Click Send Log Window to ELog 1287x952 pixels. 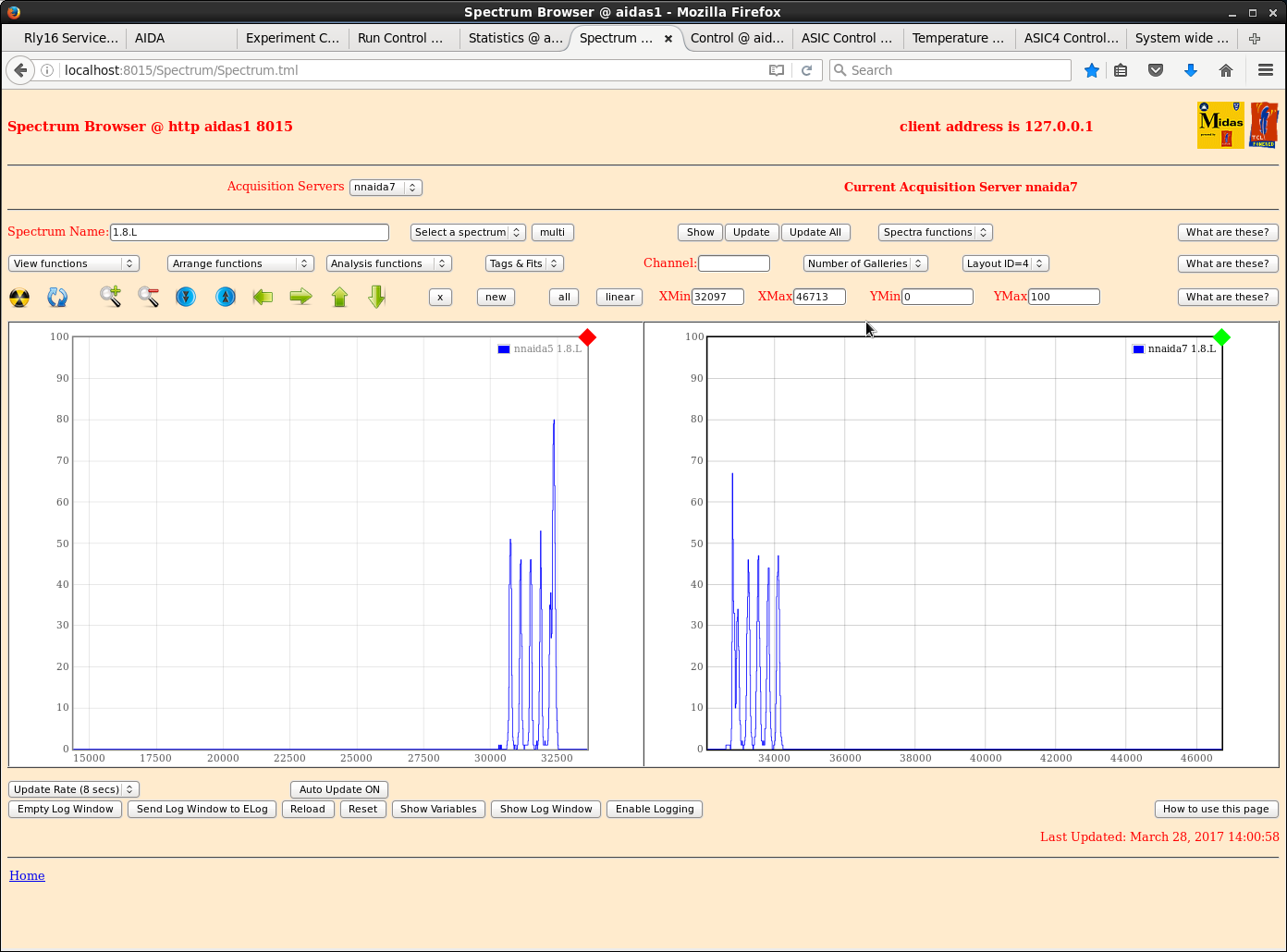tap(202, 809)
